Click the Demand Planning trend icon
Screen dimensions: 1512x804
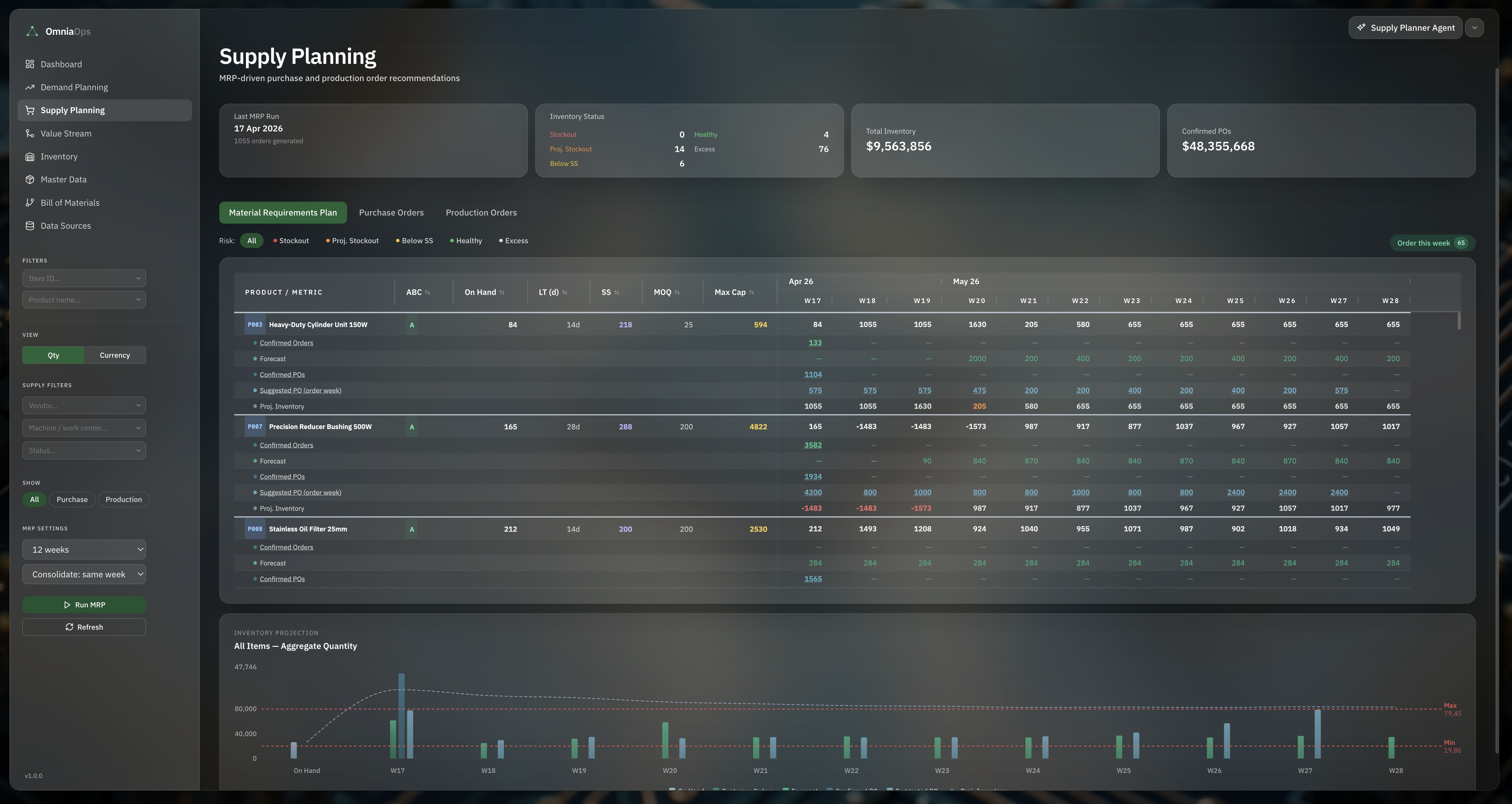30,87
